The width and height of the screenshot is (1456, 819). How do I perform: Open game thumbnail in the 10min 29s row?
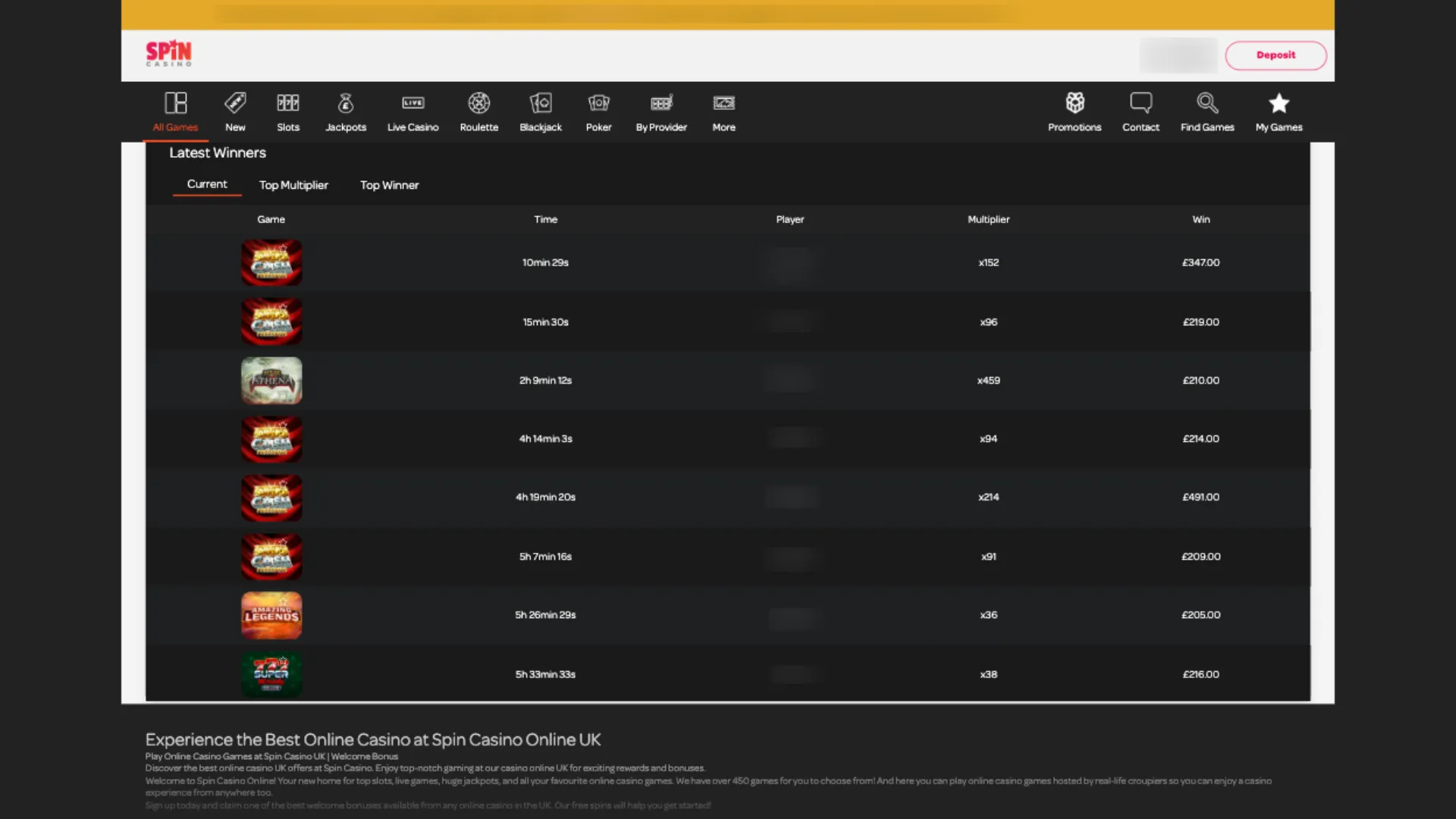pyautogui.click(x=271, y=262)
